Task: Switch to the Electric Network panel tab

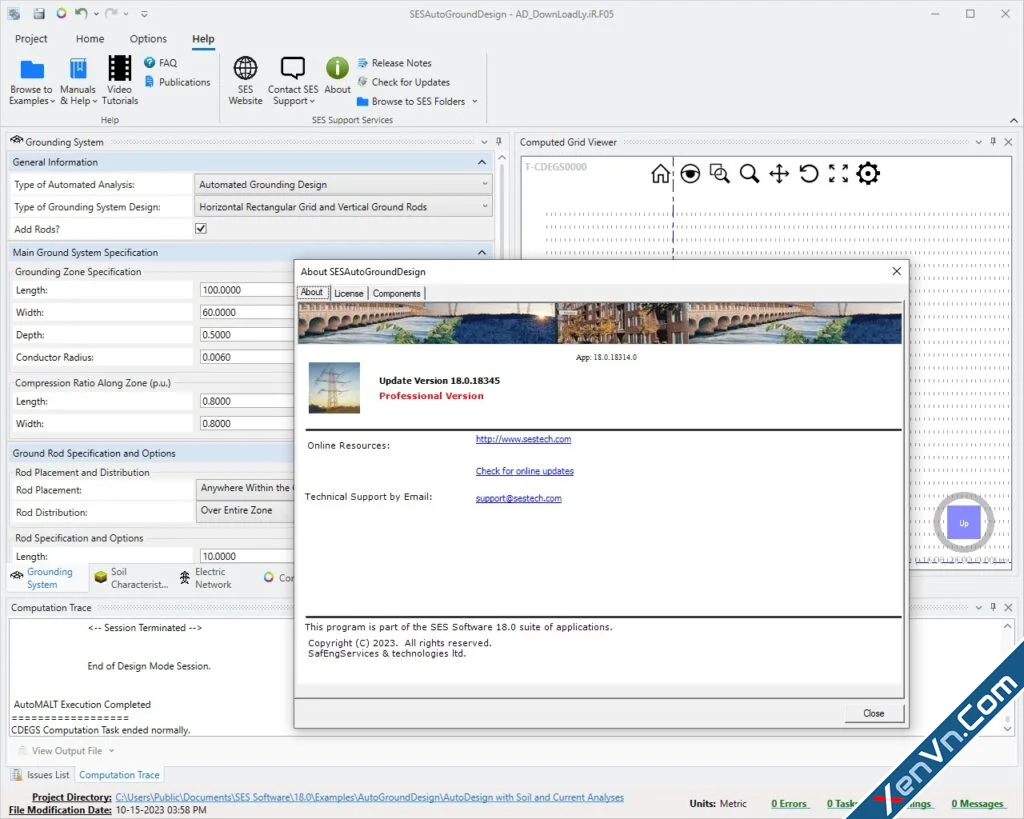Action: coord(206,578)
